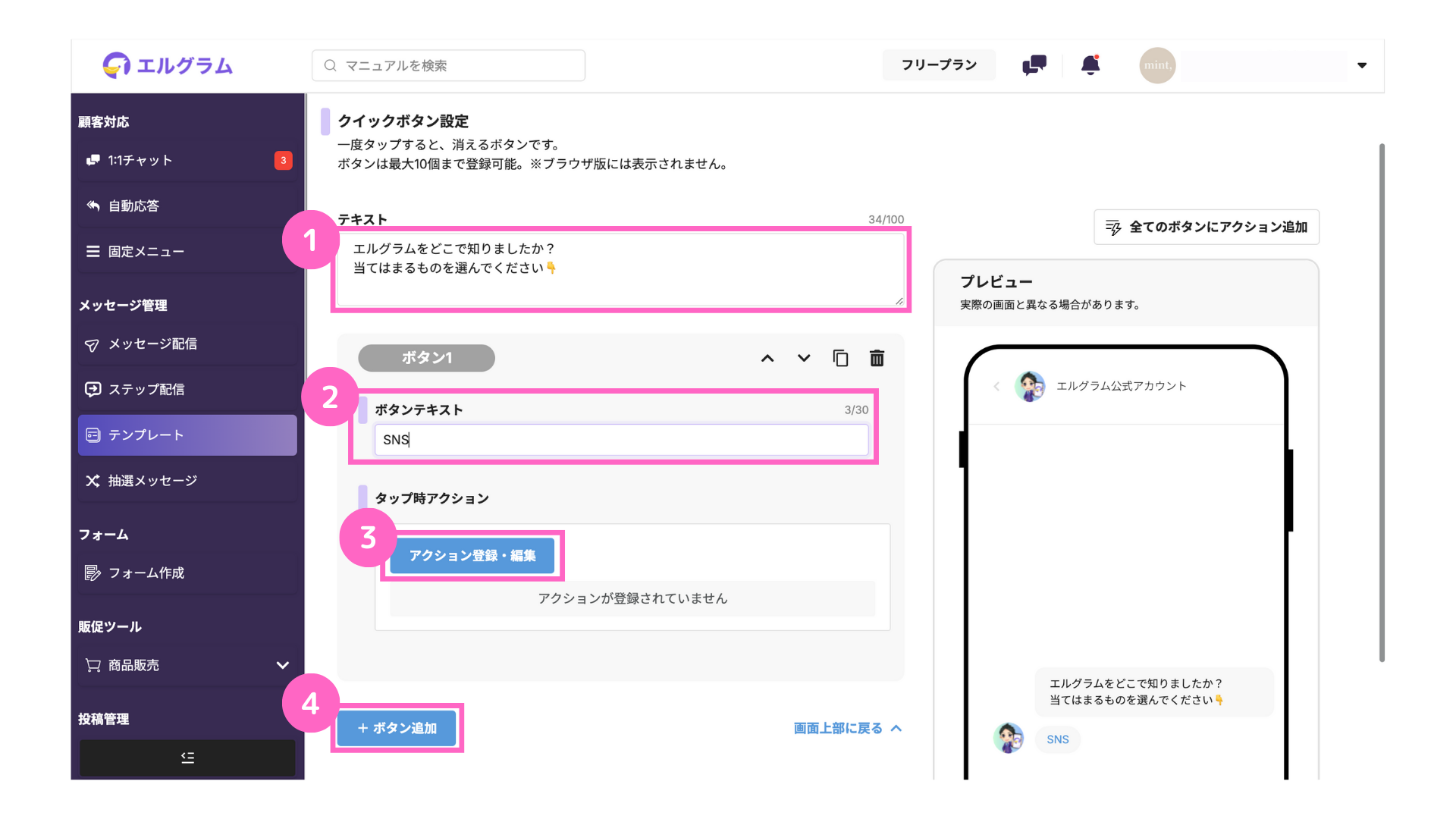The image size is (1456, 819).
Task: Go to ステップ配信 in the sidebar
Action: [187, 389]
